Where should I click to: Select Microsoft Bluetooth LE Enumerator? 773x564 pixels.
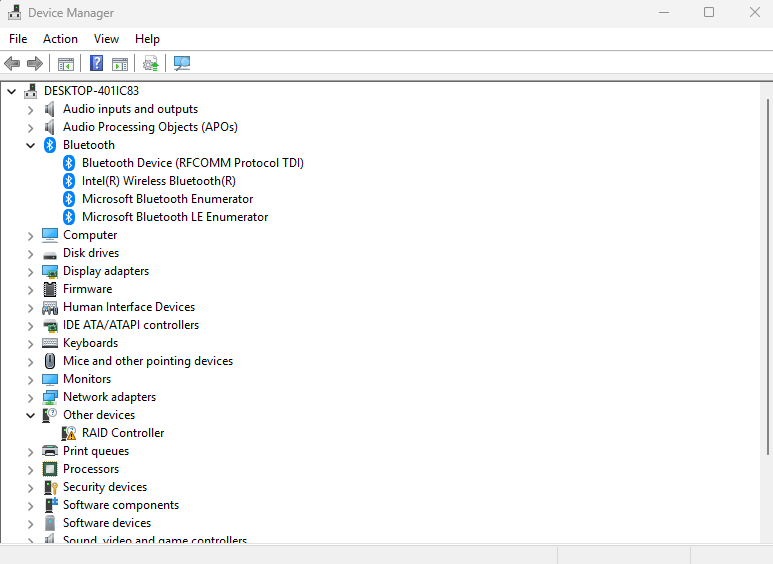tap(175, 217)
